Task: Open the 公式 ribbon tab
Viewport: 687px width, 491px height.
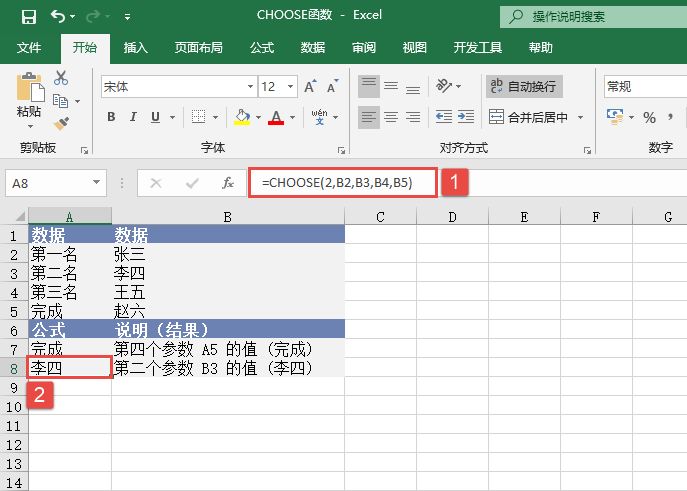Action: pyautogui.click(x=262, y=48)
